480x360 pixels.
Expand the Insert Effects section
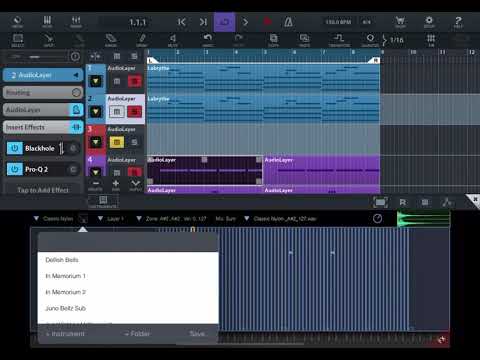coord(43,127)
